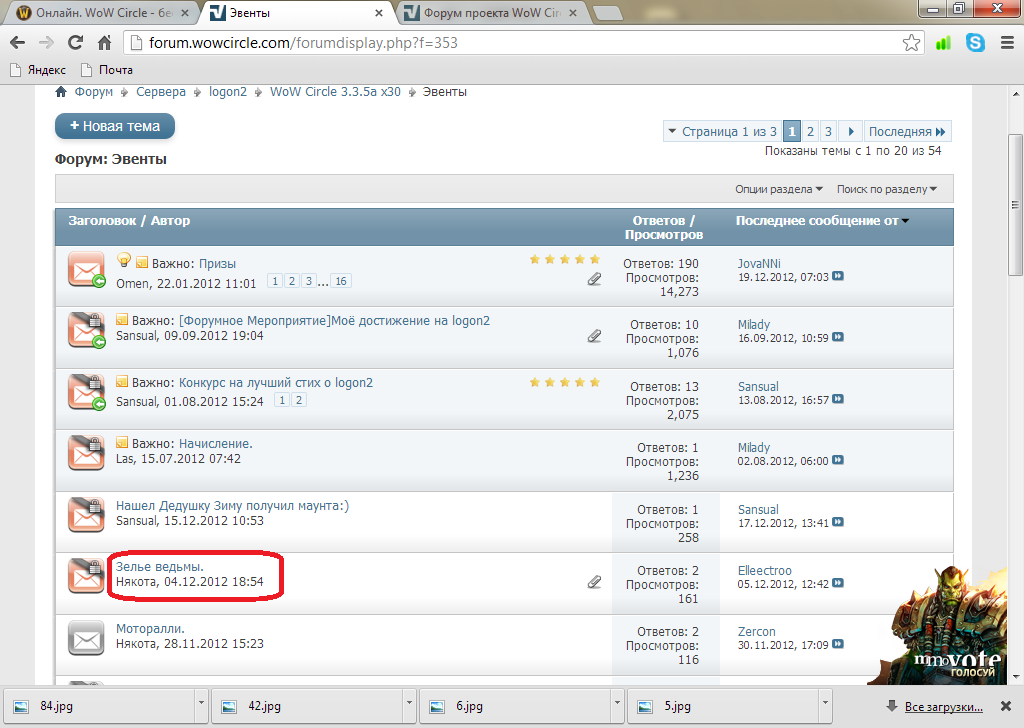Viewport: 1024px width, 728px height.
Task: Switch to the Онлайн. WoW Circle tab
Action: 102,13
